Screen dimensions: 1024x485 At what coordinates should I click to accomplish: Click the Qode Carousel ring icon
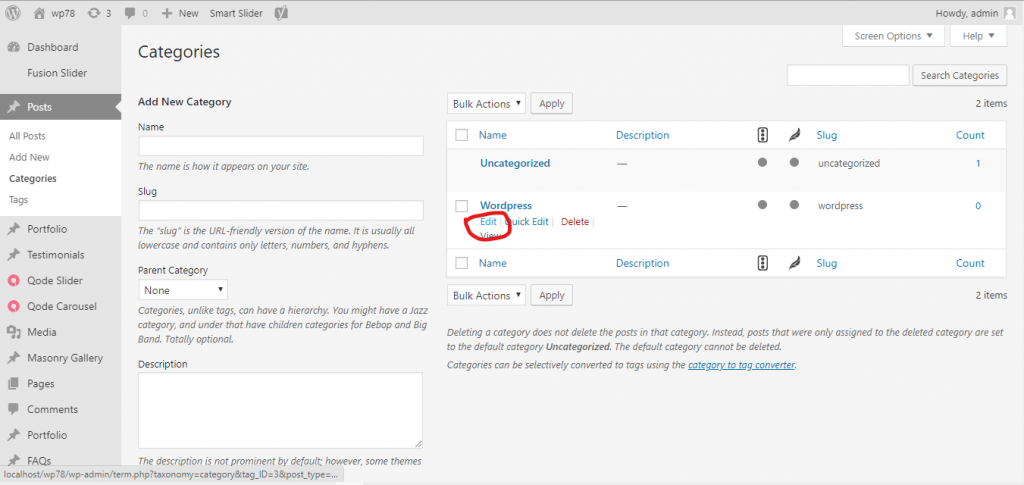point(14,306)
